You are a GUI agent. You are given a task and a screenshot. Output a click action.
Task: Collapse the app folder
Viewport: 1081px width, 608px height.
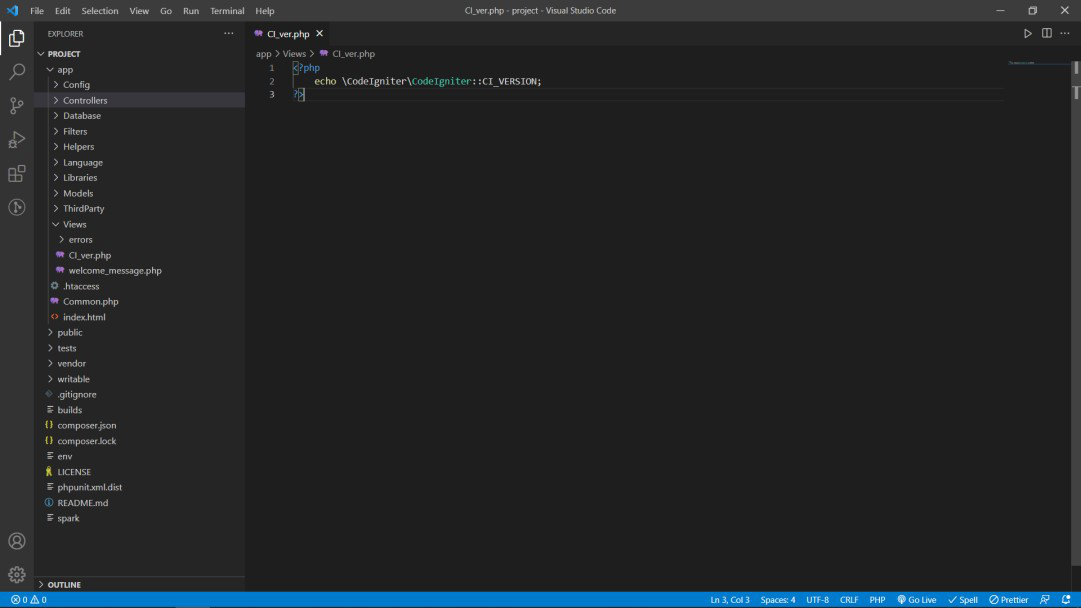[x=139, y=70]
